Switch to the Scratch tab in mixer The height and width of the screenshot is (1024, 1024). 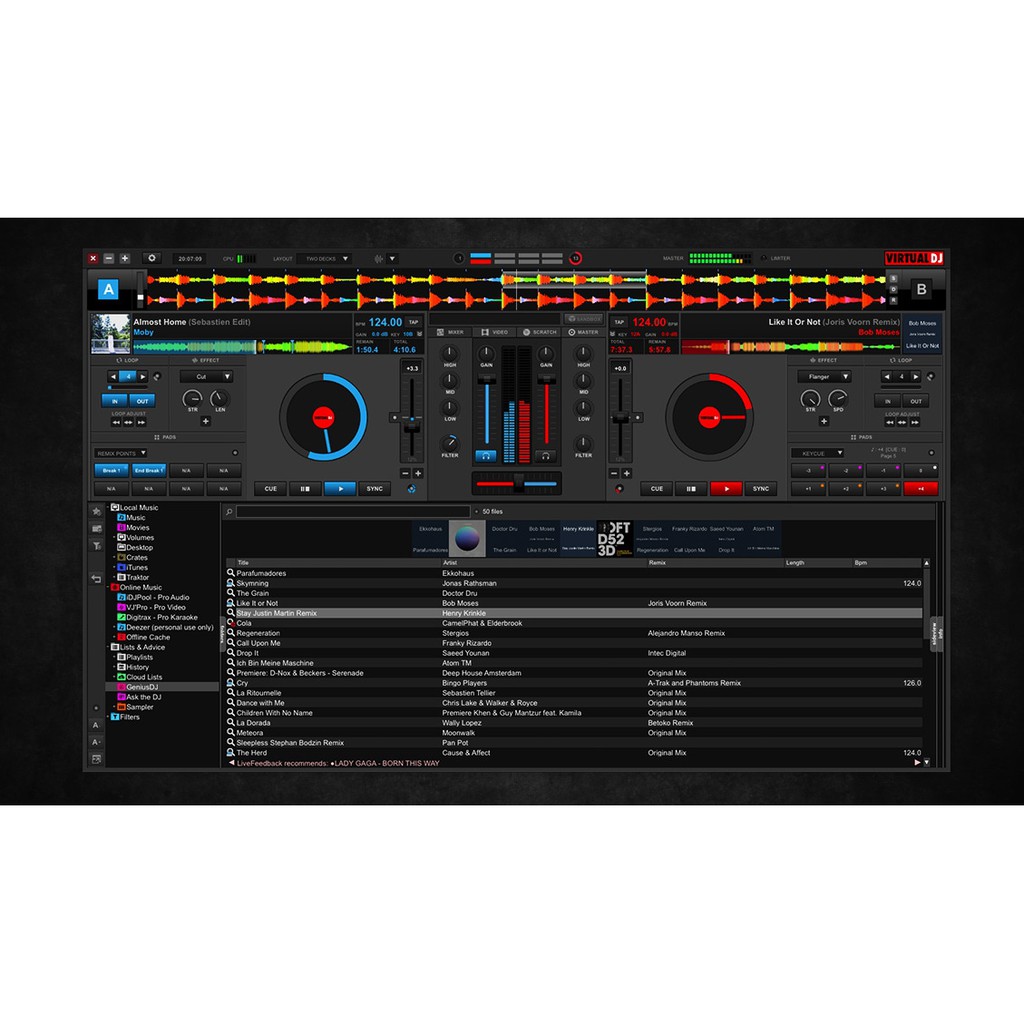click(541, 332)
